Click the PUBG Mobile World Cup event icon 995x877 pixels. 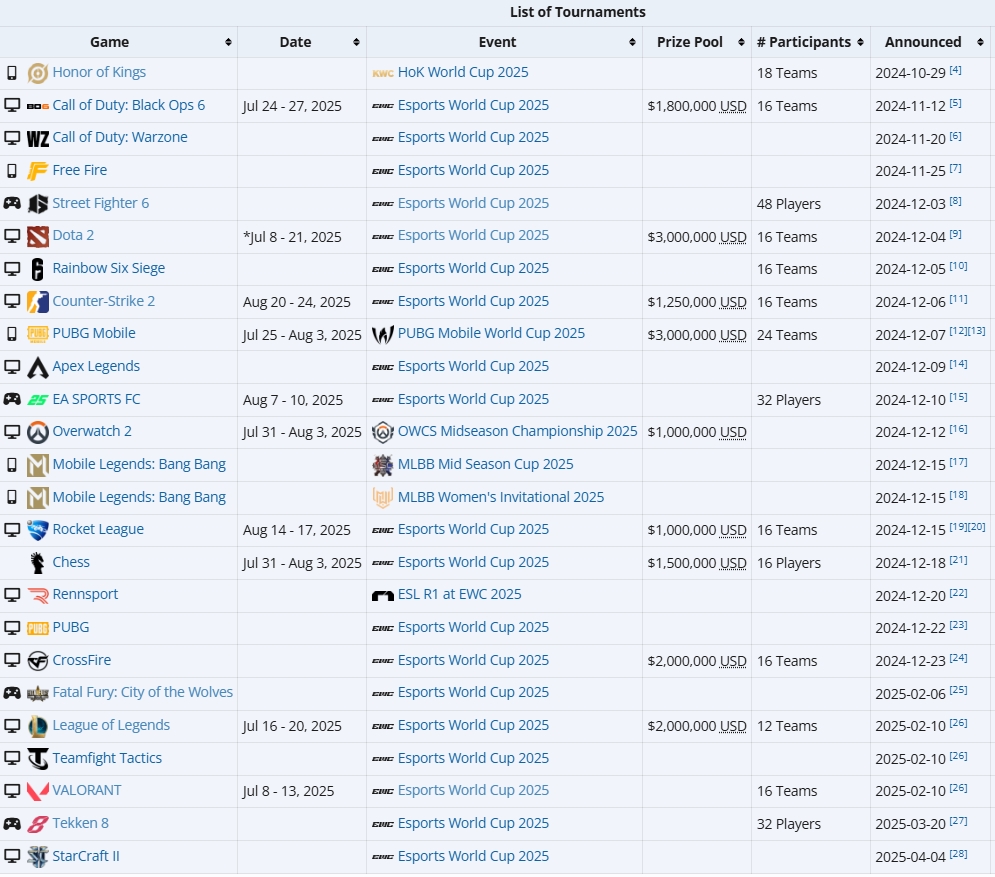coord(382,334)
